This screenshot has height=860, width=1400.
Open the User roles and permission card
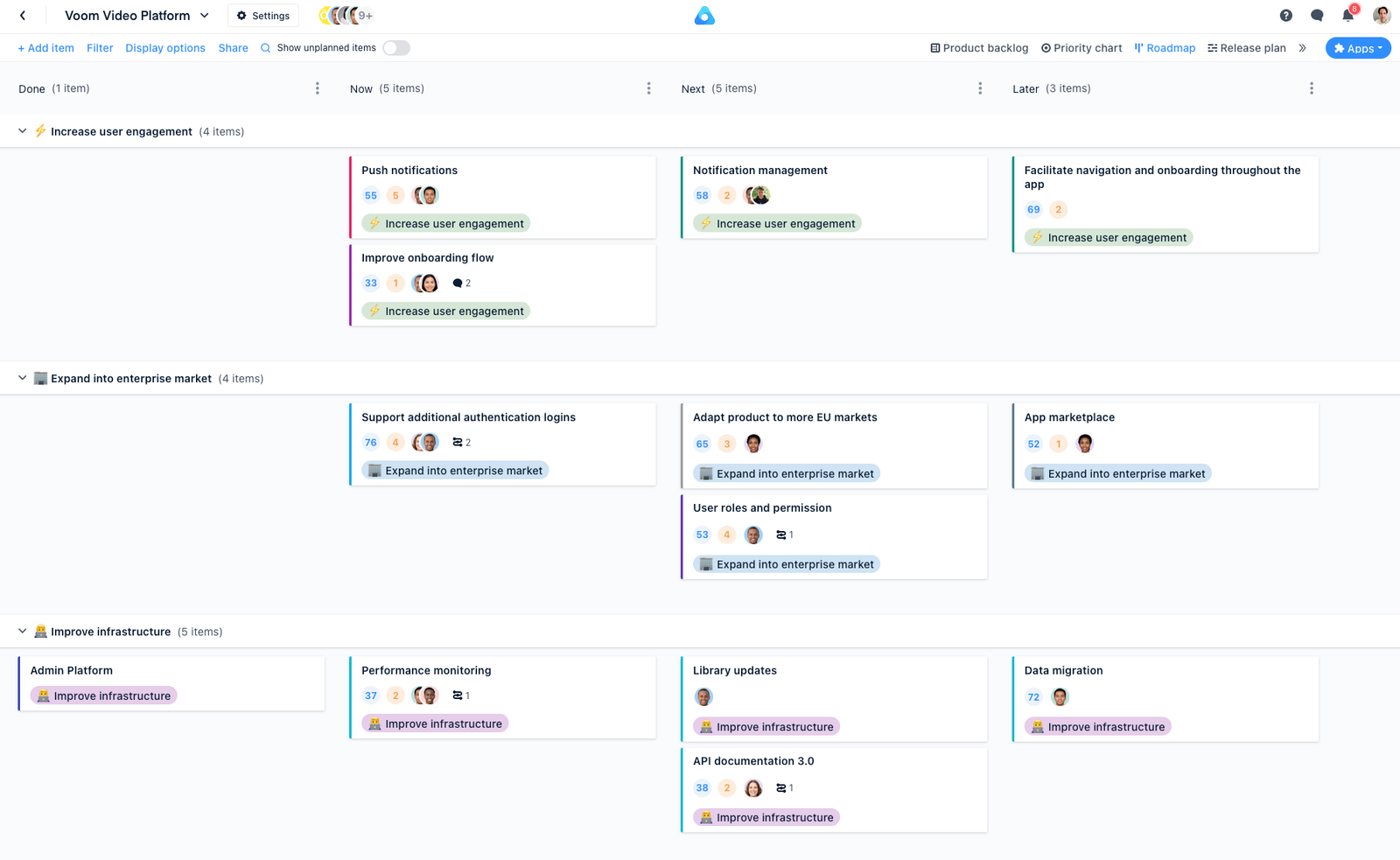835,537
